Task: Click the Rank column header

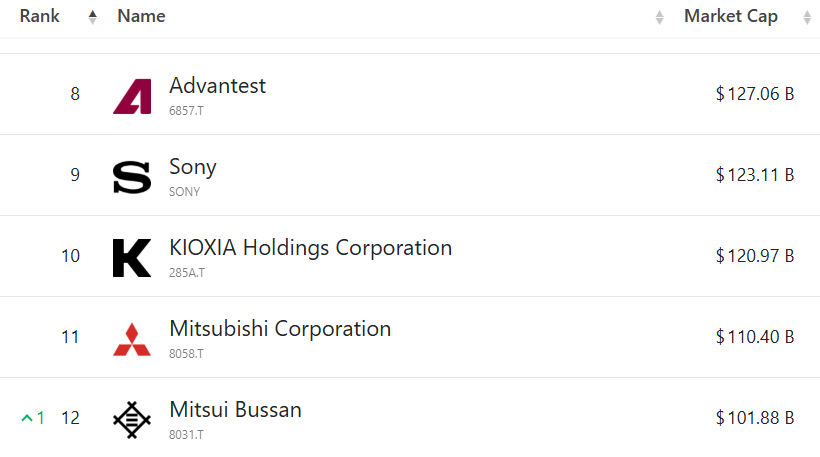Action: click(x=40, y=16)
